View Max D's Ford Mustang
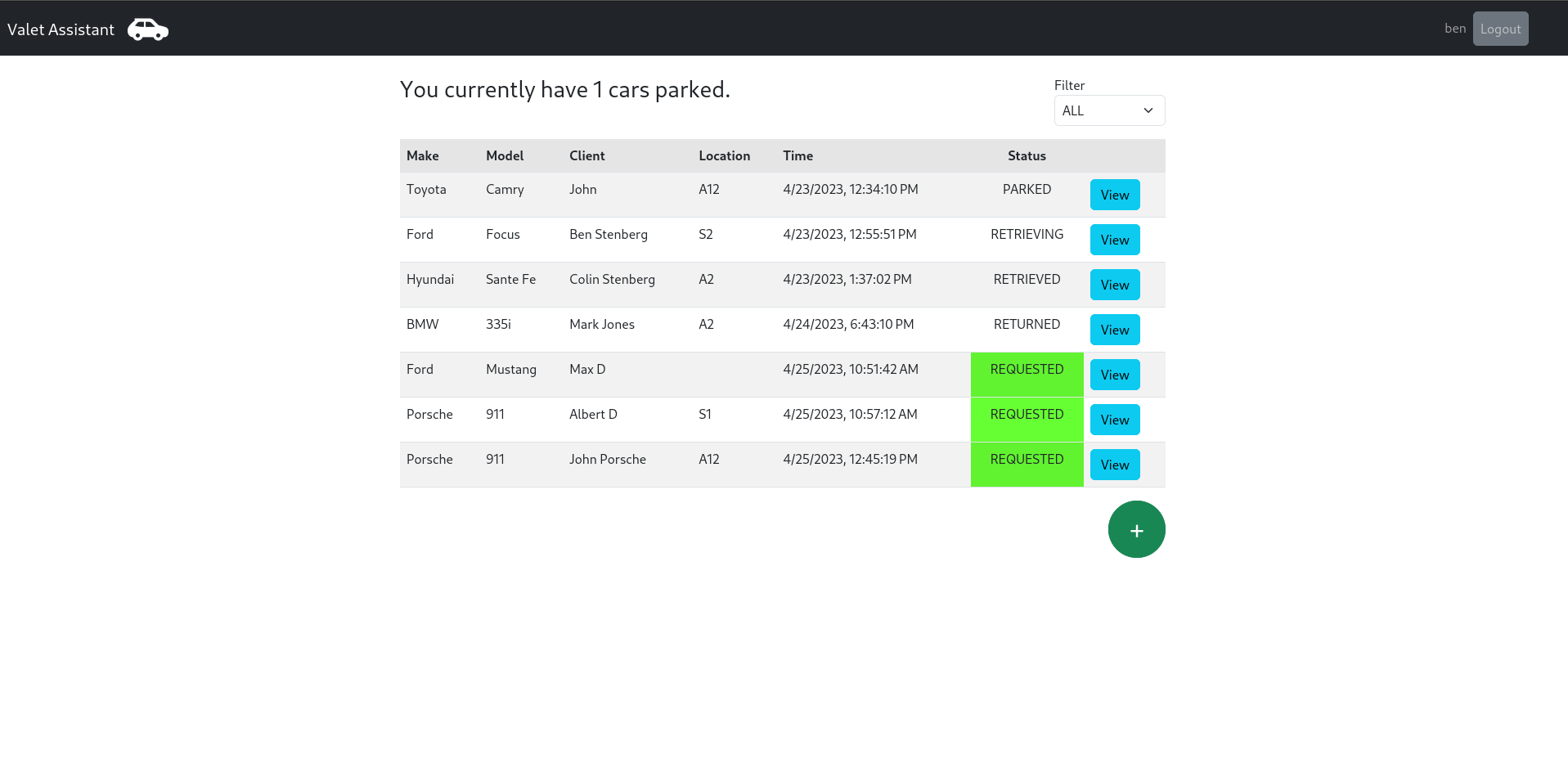 (x=1114, y=375)
